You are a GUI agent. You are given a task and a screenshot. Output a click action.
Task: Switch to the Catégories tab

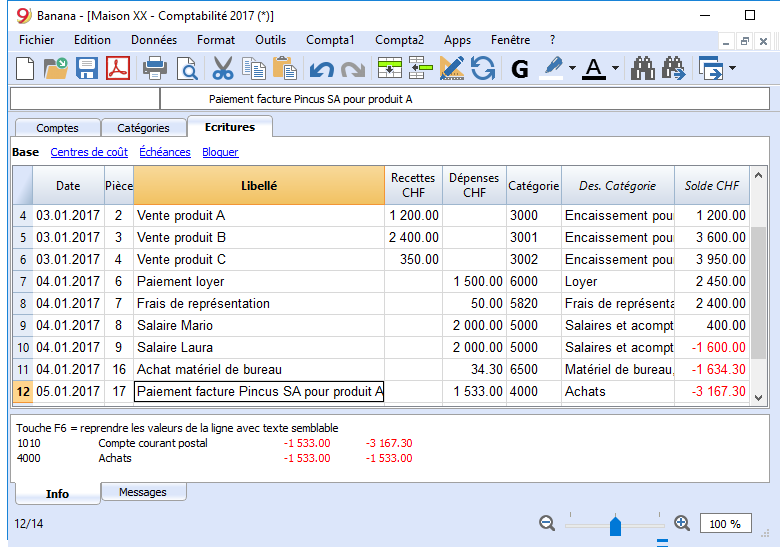click(x=143, y=128)
